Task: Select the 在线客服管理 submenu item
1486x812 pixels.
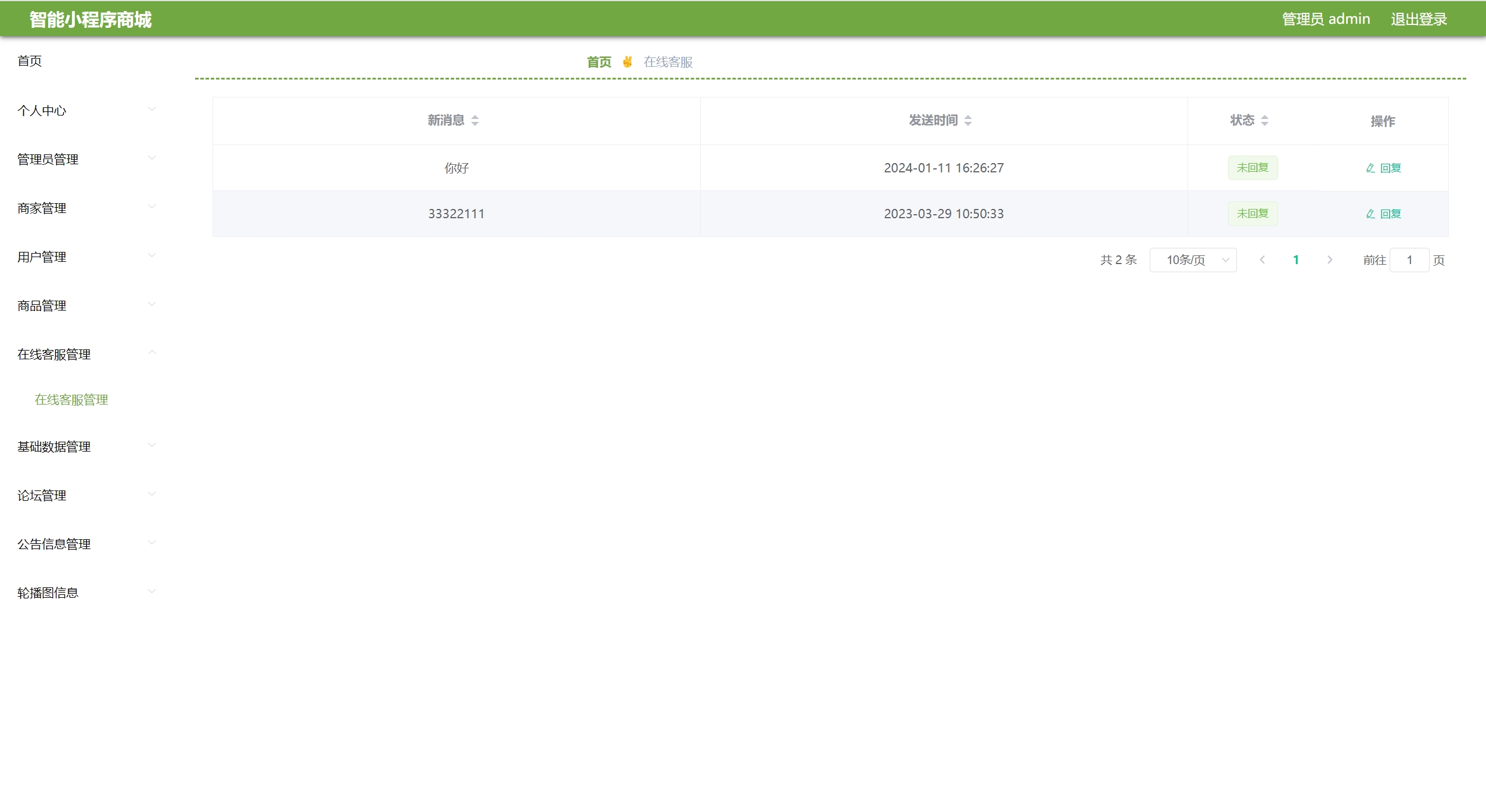Action: [x=71, y=399]
